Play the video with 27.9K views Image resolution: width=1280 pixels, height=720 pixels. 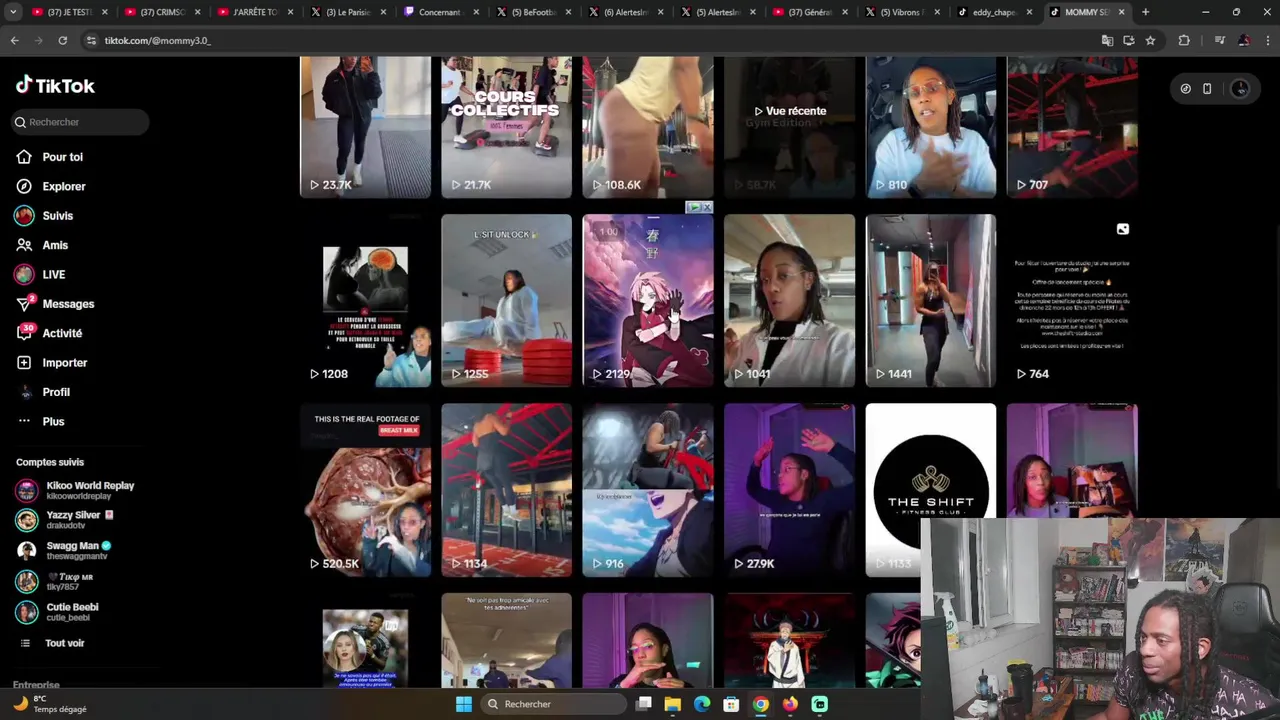tap(789, 490)
